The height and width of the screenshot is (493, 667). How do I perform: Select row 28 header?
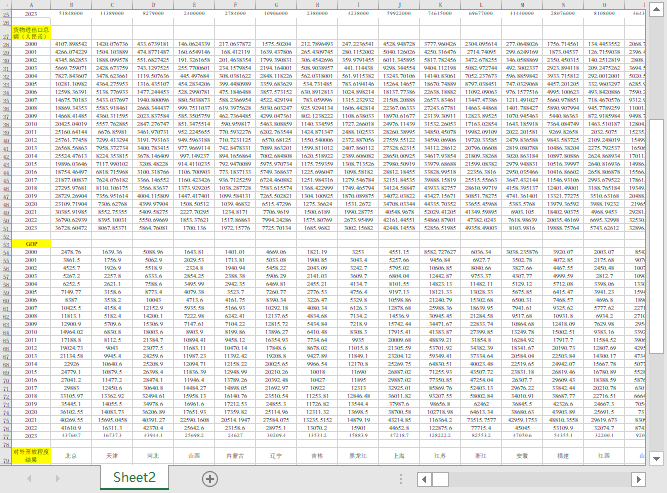[x=6, y=44]
